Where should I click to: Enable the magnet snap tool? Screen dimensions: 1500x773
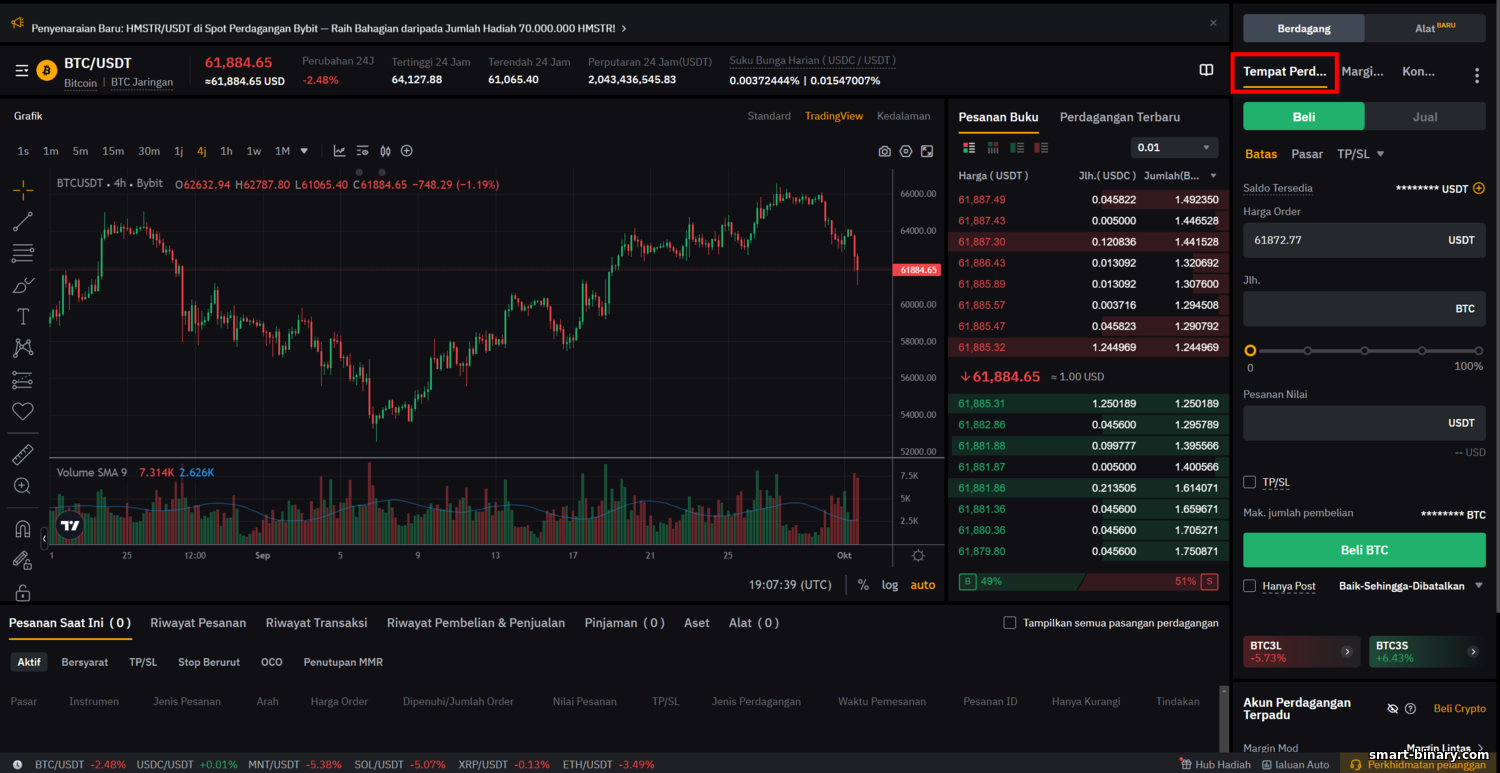[23, 529]
